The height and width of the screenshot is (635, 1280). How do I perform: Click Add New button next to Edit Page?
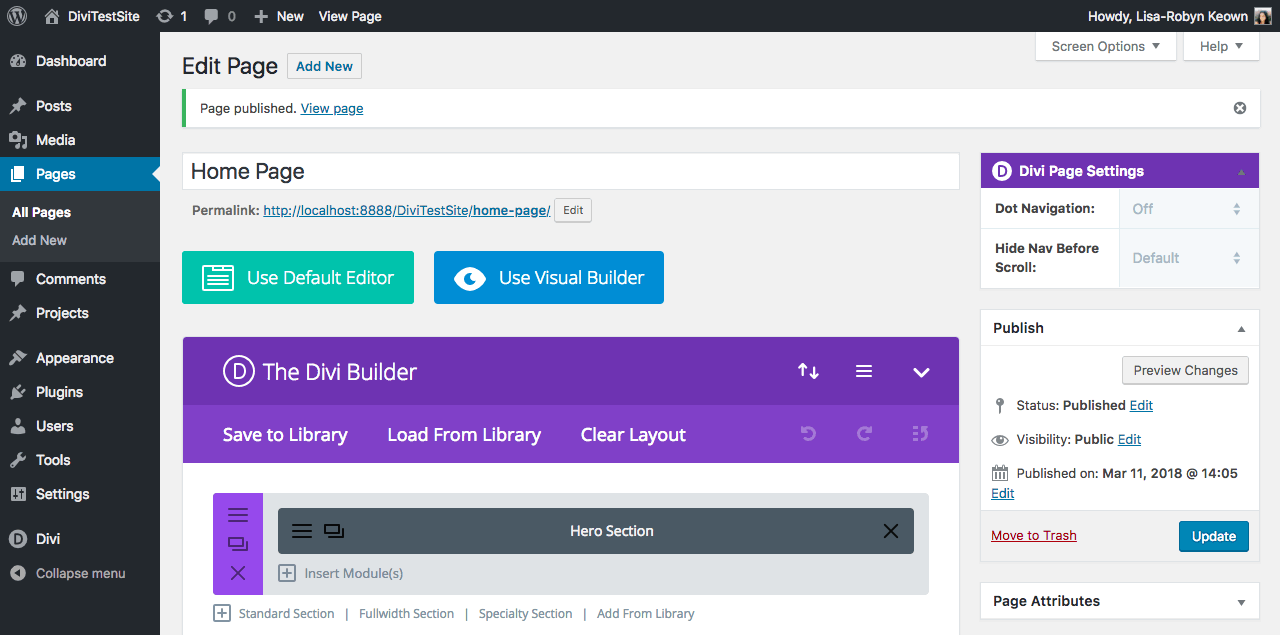tap(324, 66)
